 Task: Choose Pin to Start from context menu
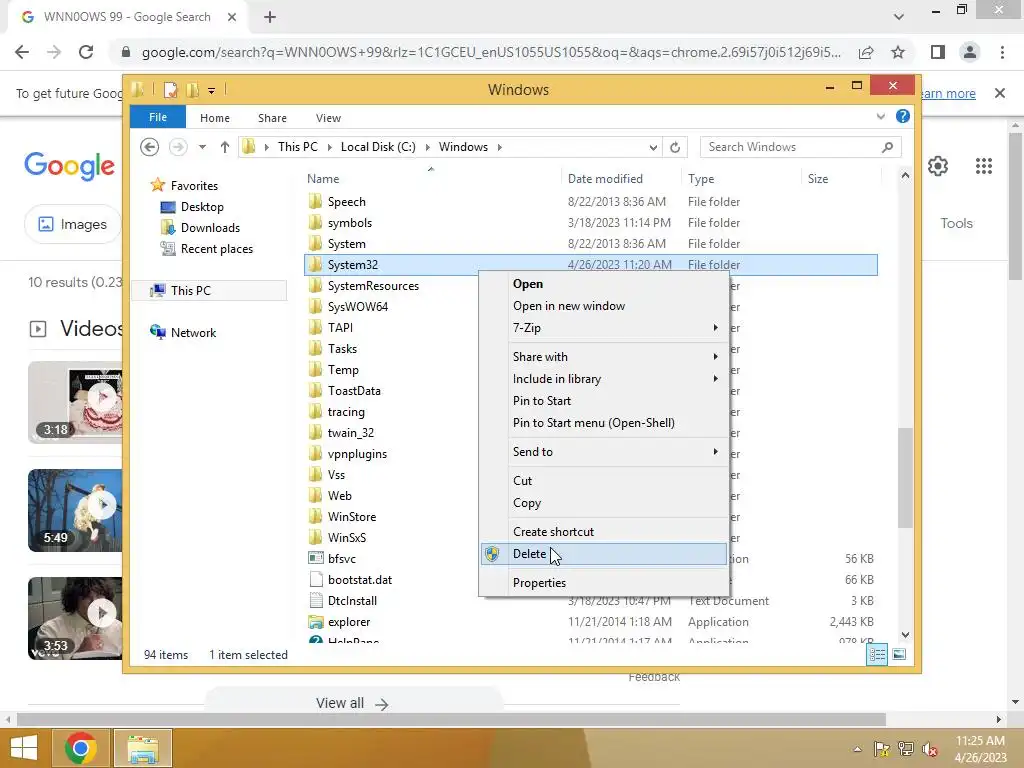point(604,401)
